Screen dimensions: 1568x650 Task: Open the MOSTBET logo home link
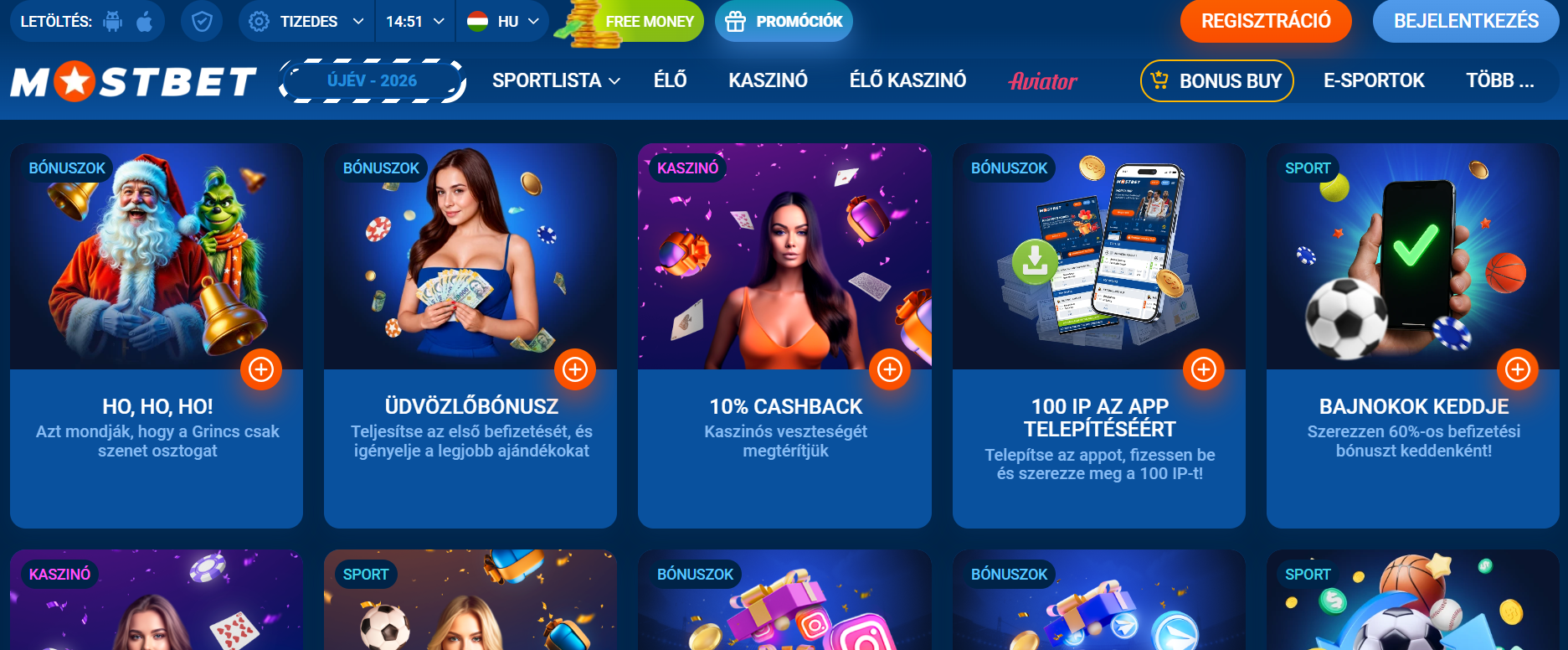point(134,81)
